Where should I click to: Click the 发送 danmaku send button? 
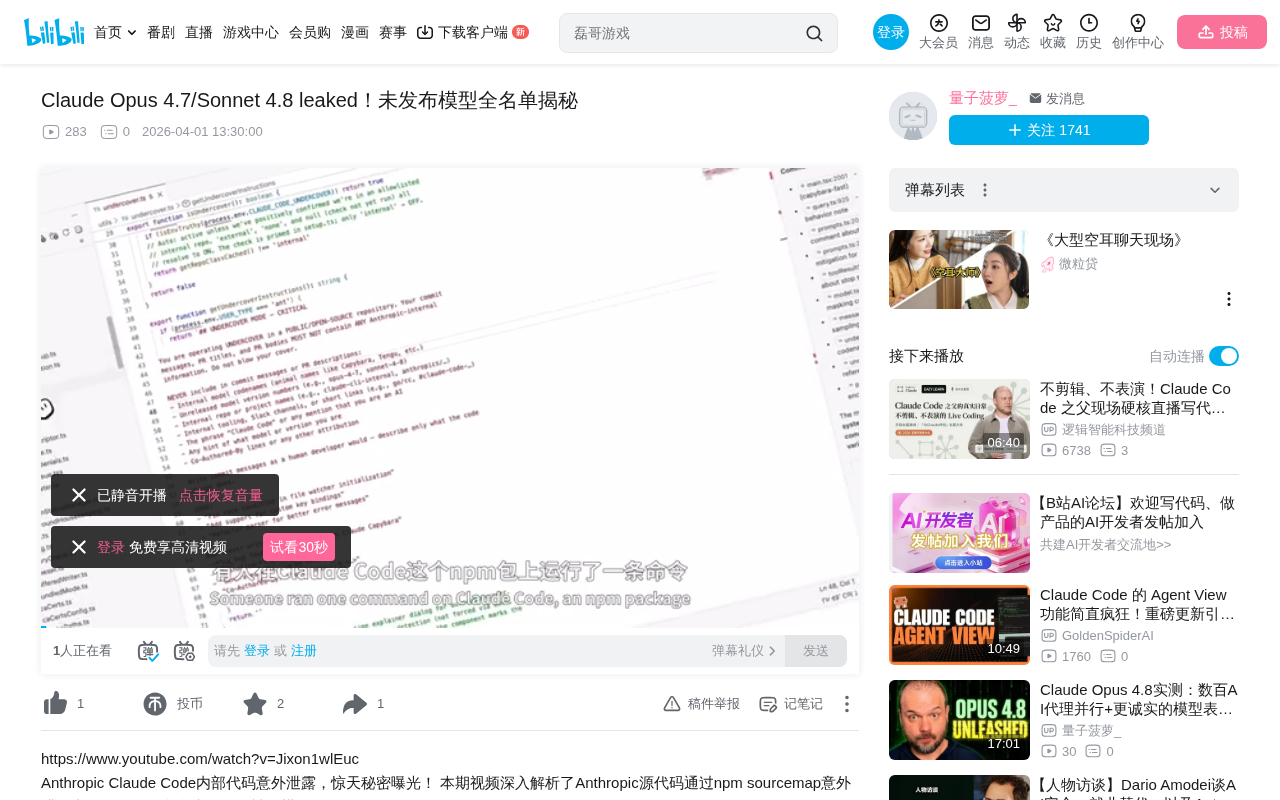pyautogui.click(x=816, y=651)
